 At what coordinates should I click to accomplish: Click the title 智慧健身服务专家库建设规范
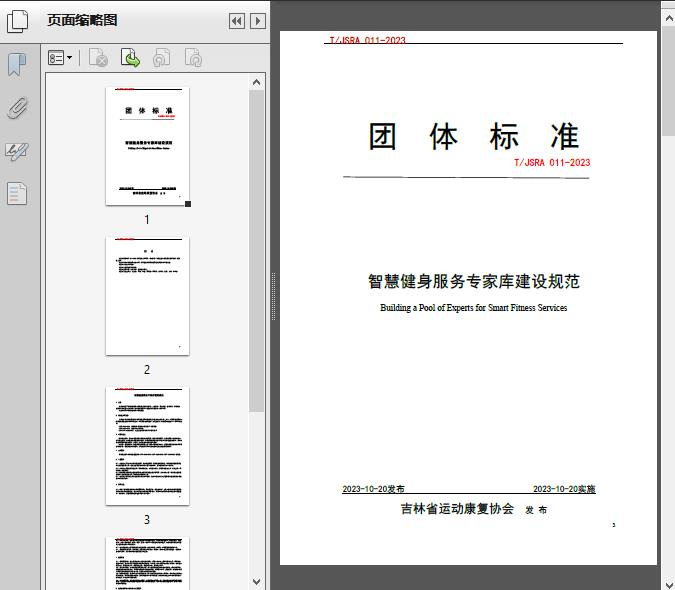(x=474, y=281)
